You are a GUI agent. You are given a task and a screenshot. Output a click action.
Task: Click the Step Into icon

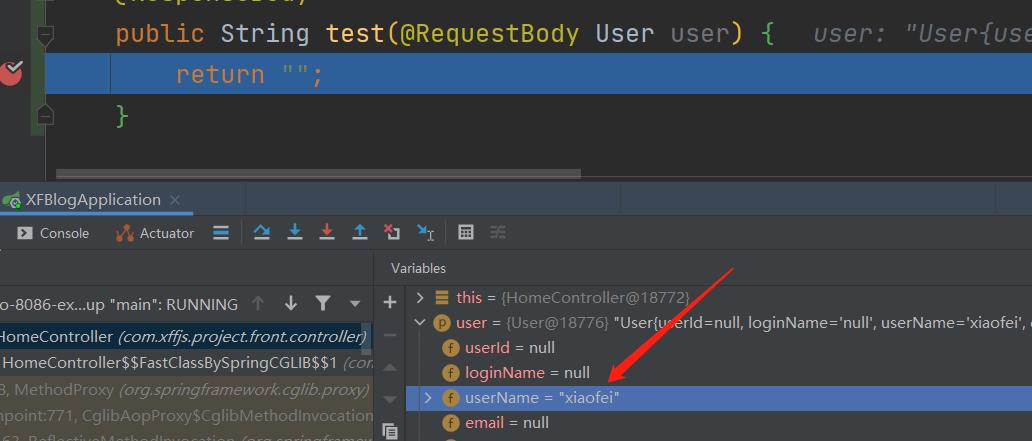point(295,233)
